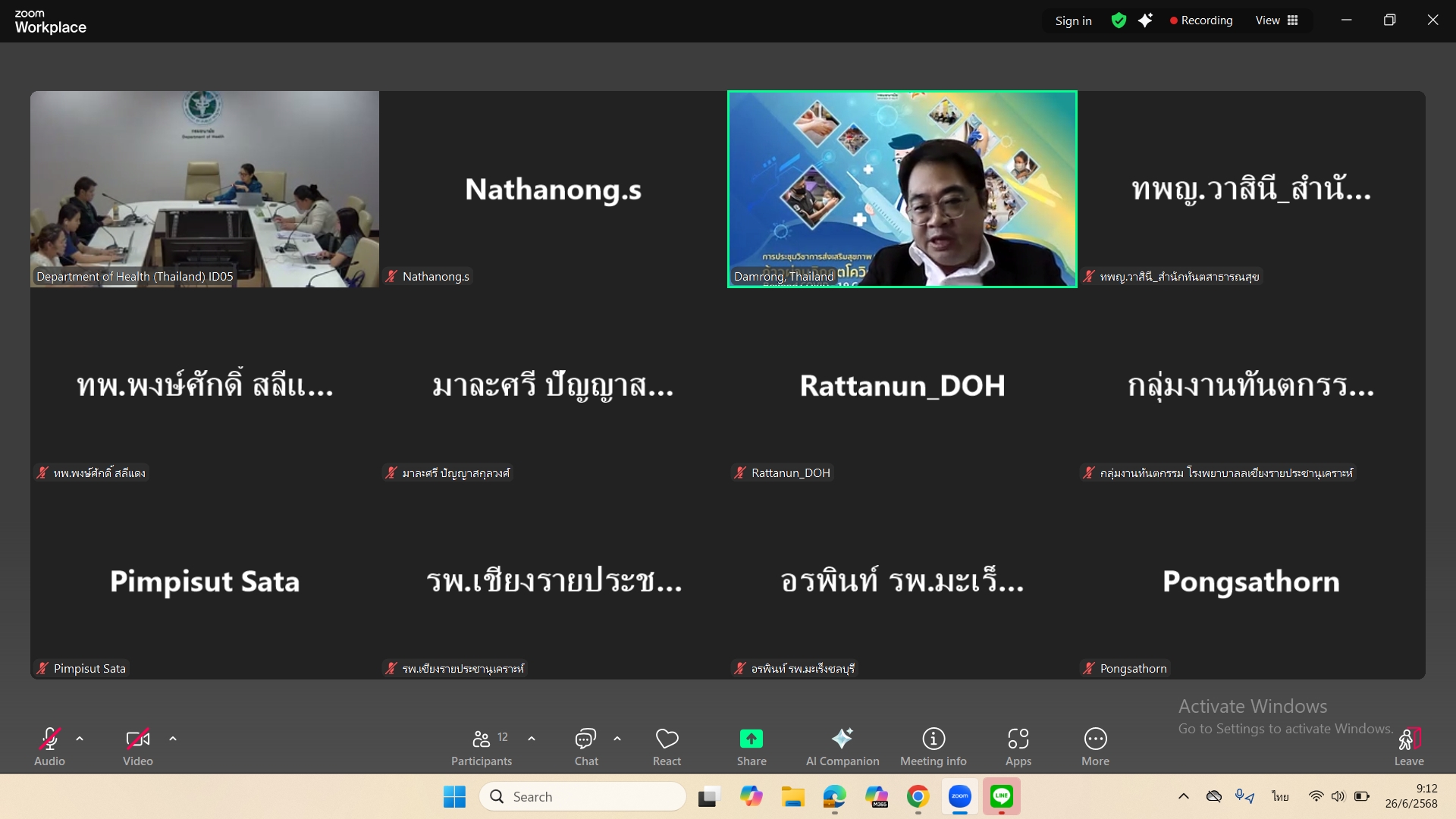Open the More options menu

click(1096, 747)
